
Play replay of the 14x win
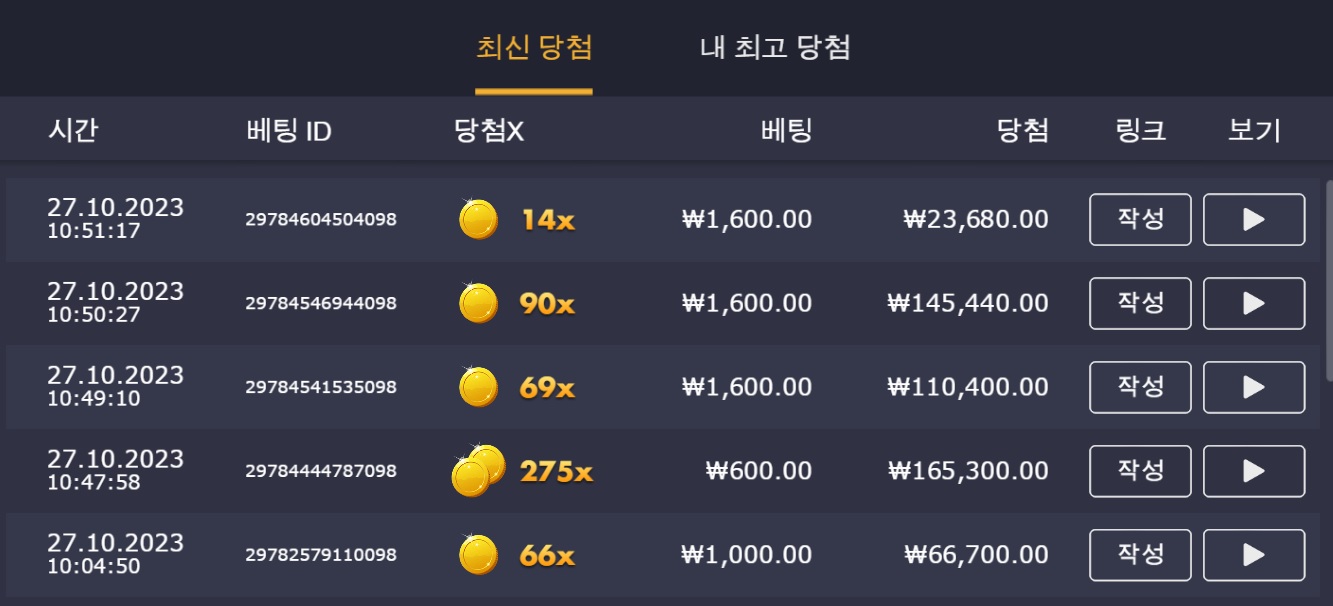(x=1254, y=220)
